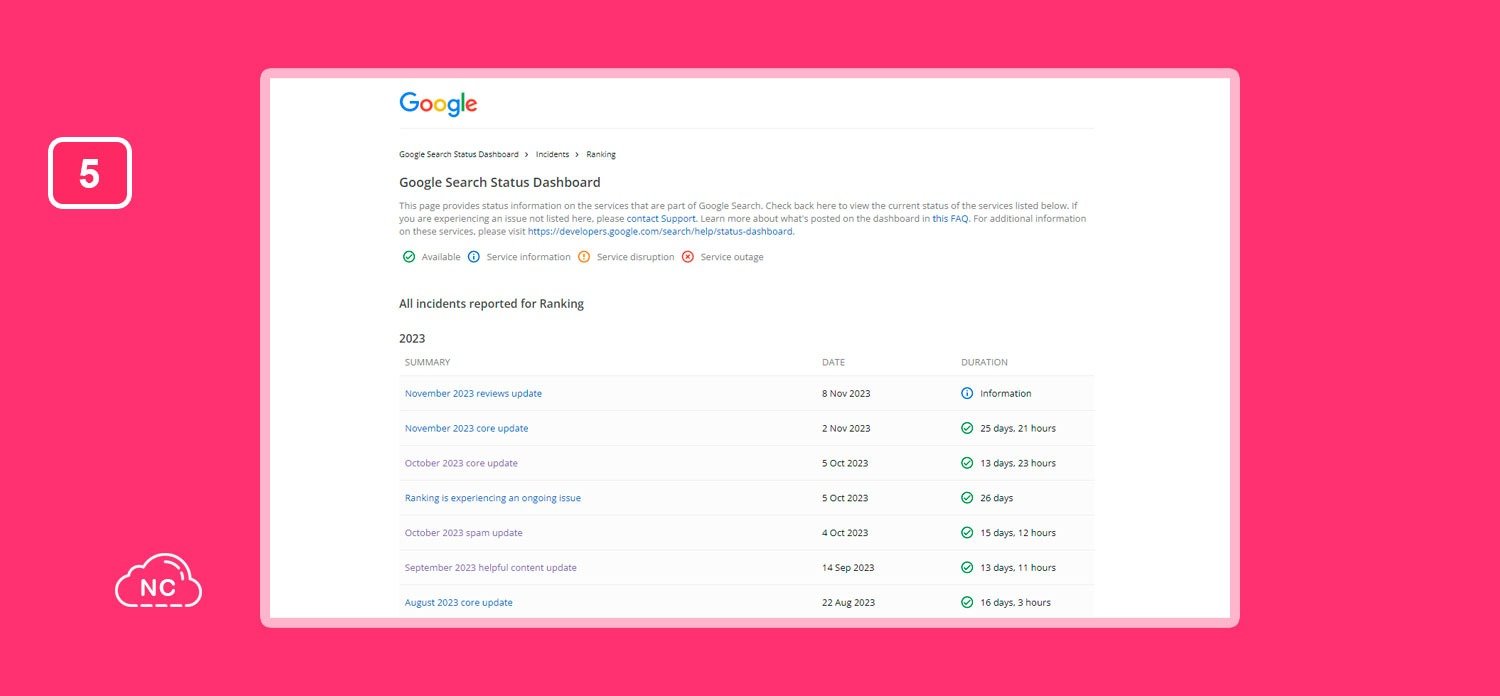Click check icon next to 26 days

tap(967, 498)
